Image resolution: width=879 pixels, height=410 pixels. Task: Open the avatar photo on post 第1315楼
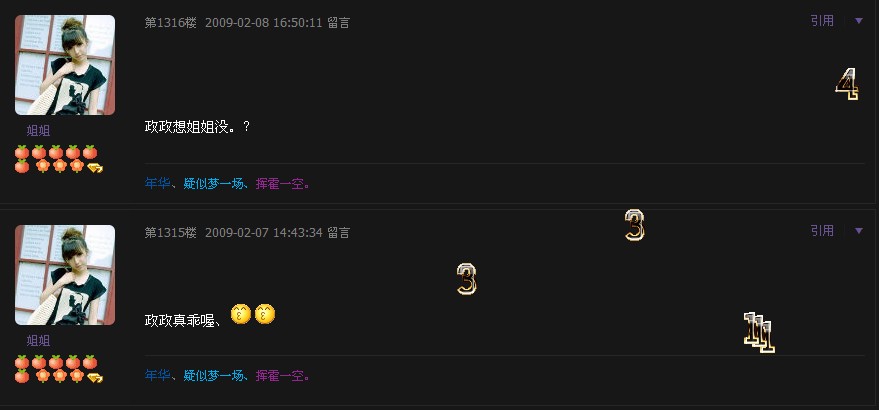[x=65, y=275]
